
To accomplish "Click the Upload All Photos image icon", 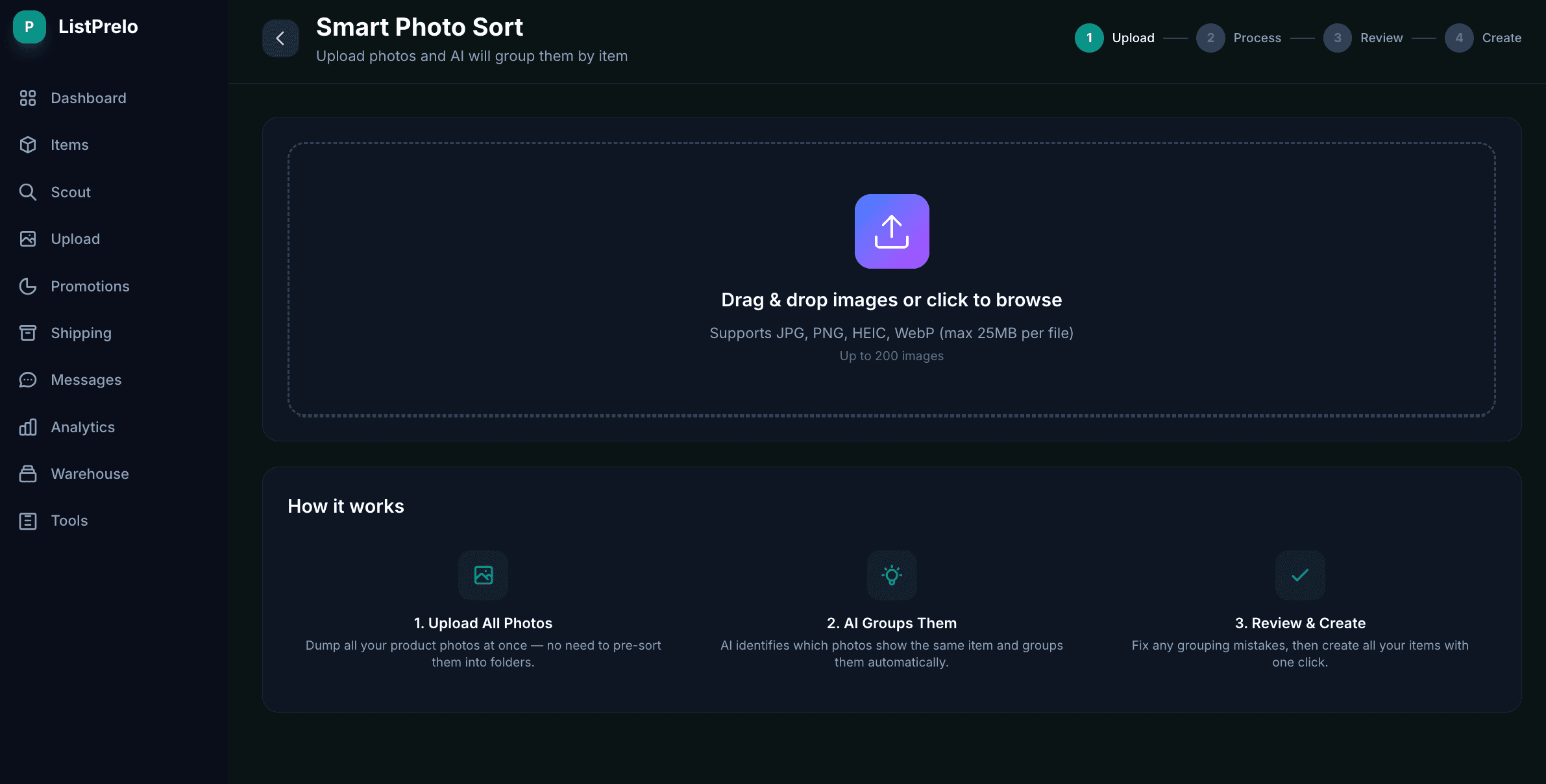I will pyautogui.click(x=484, y=575).
